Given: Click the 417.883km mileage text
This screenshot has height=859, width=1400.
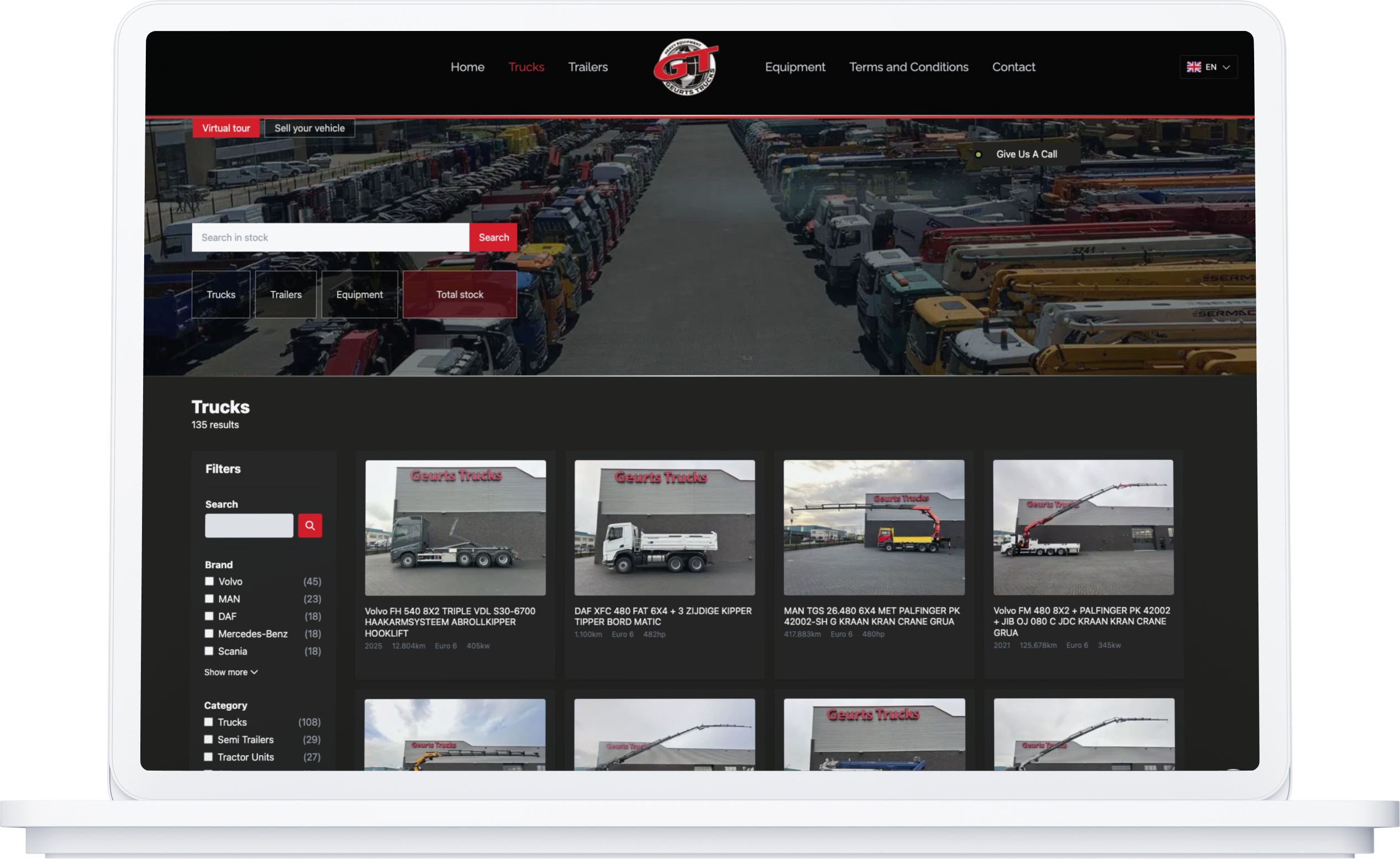Looking at the screenshot, I should tap(802, 635).
